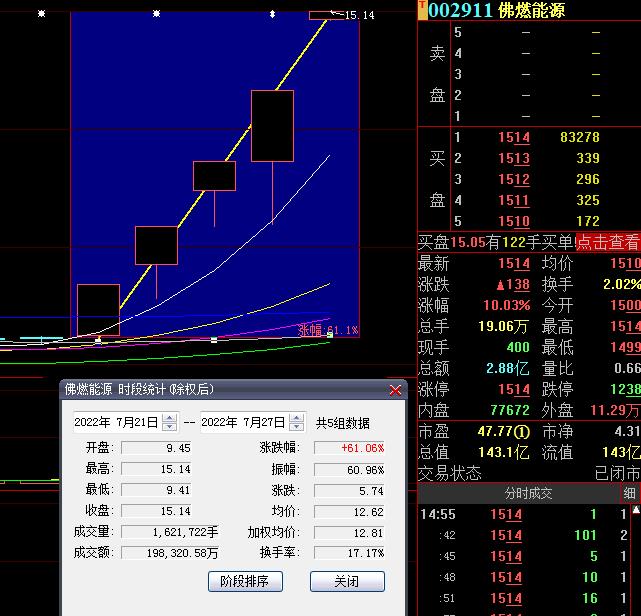
Task: Click the end date field 2022年 7月27日
Action: point(243,423)
